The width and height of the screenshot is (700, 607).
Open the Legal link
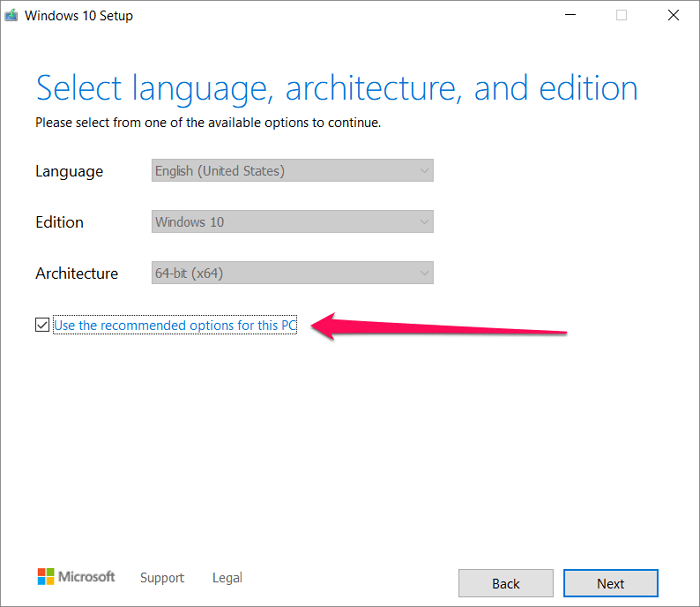[227, 578]
